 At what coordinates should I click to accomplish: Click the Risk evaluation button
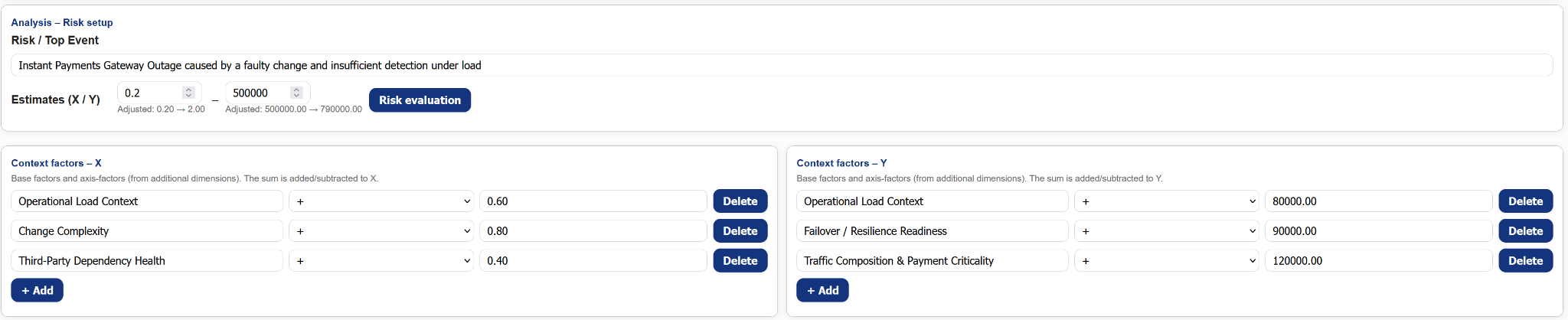[420, 100]
